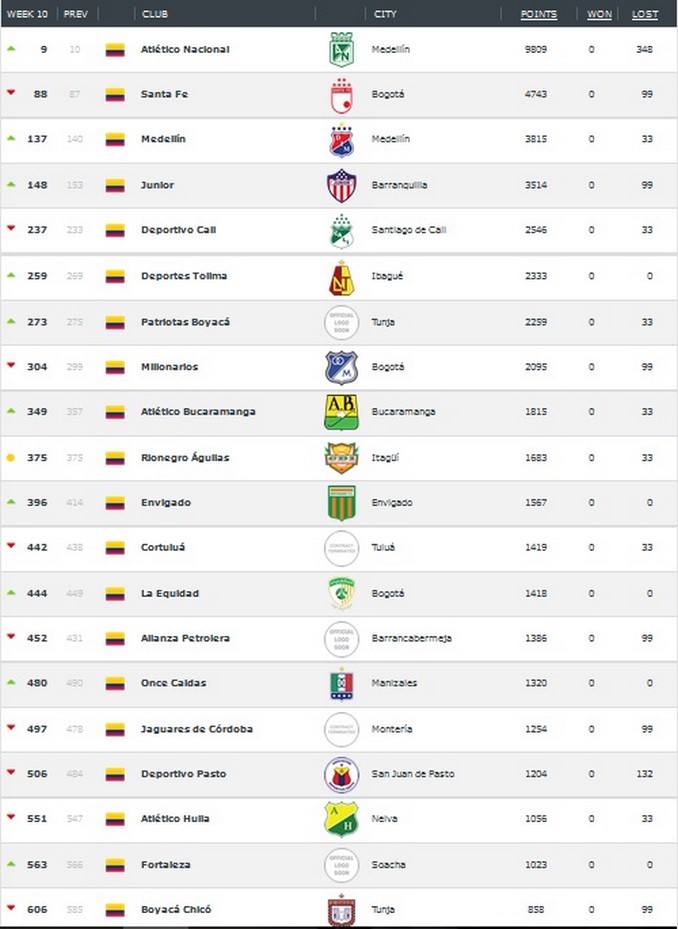Click the Atlético Huila club crest
Image resolution: width=678 pixels, height=929 pixels.
point(342,819)
